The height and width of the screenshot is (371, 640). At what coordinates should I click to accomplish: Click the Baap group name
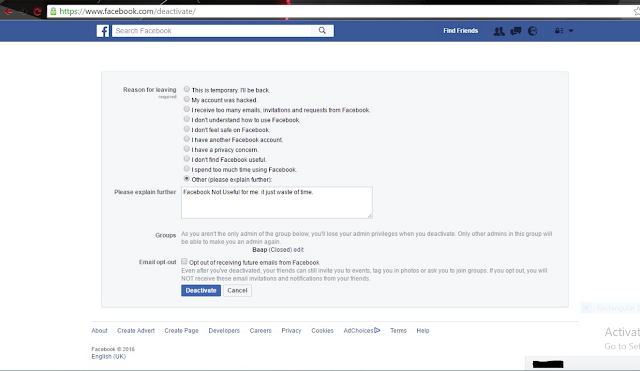260,250
